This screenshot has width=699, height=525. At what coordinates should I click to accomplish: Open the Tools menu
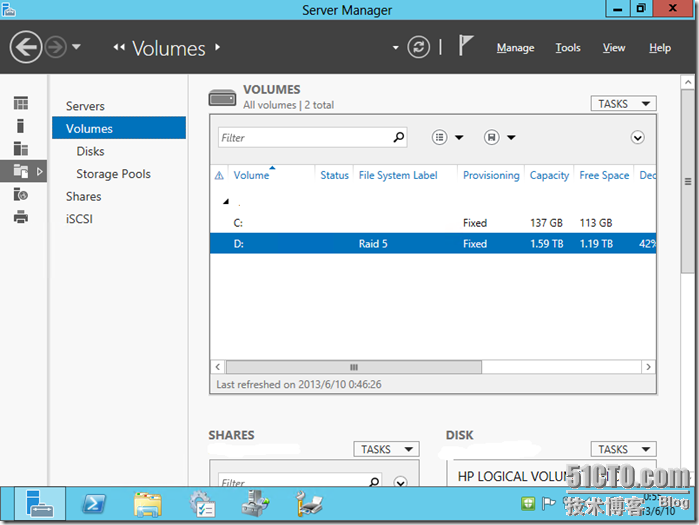click(568, 48)
